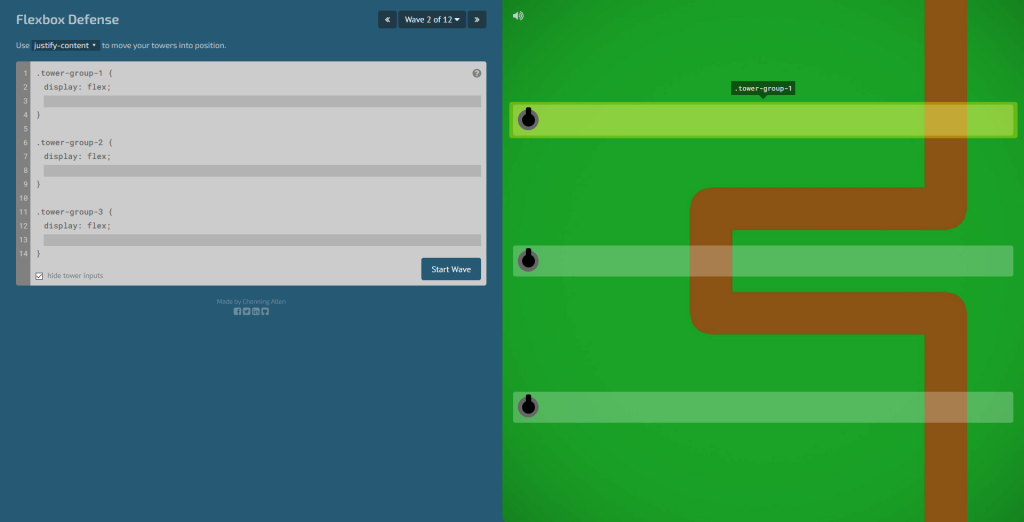Select the tower in second tower group
The height and width of the screenshot is (522, 1024).
(x=528, y=260)
